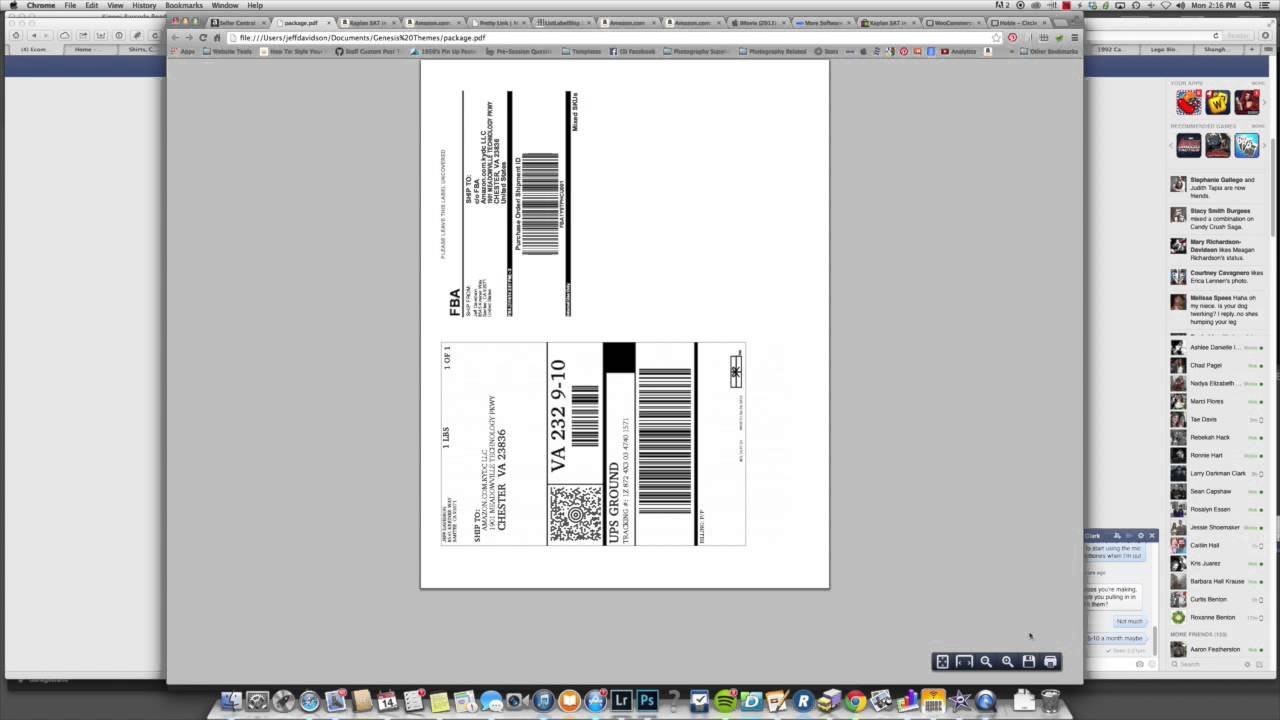Switch to the More Software tab

[823, 22]
